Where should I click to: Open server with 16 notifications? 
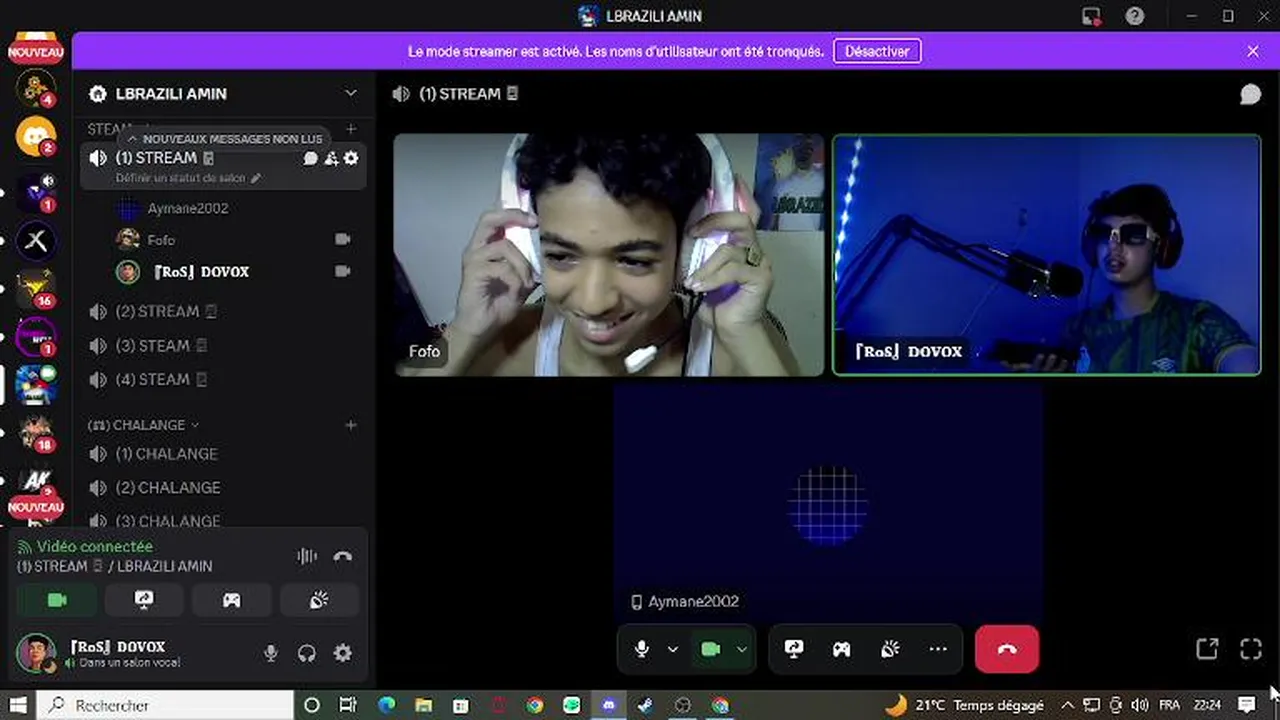(x=36, y=288)
